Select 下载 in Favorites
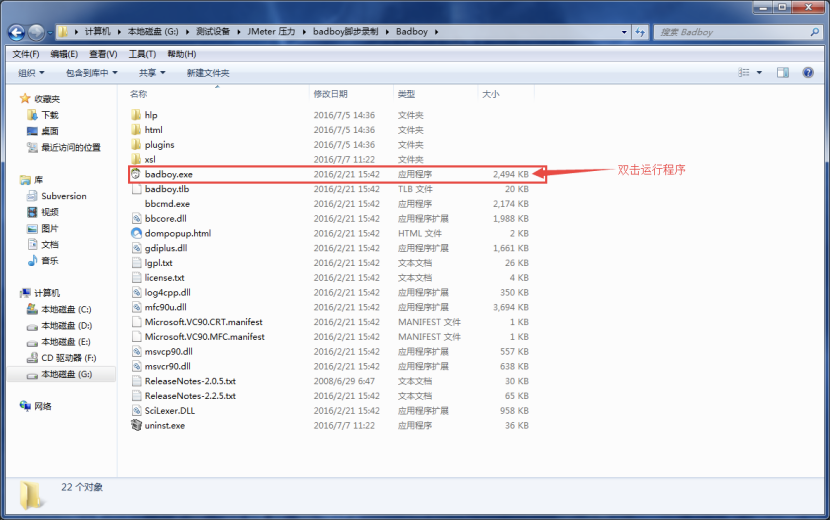The image size is (830, 520). point(50,115)
